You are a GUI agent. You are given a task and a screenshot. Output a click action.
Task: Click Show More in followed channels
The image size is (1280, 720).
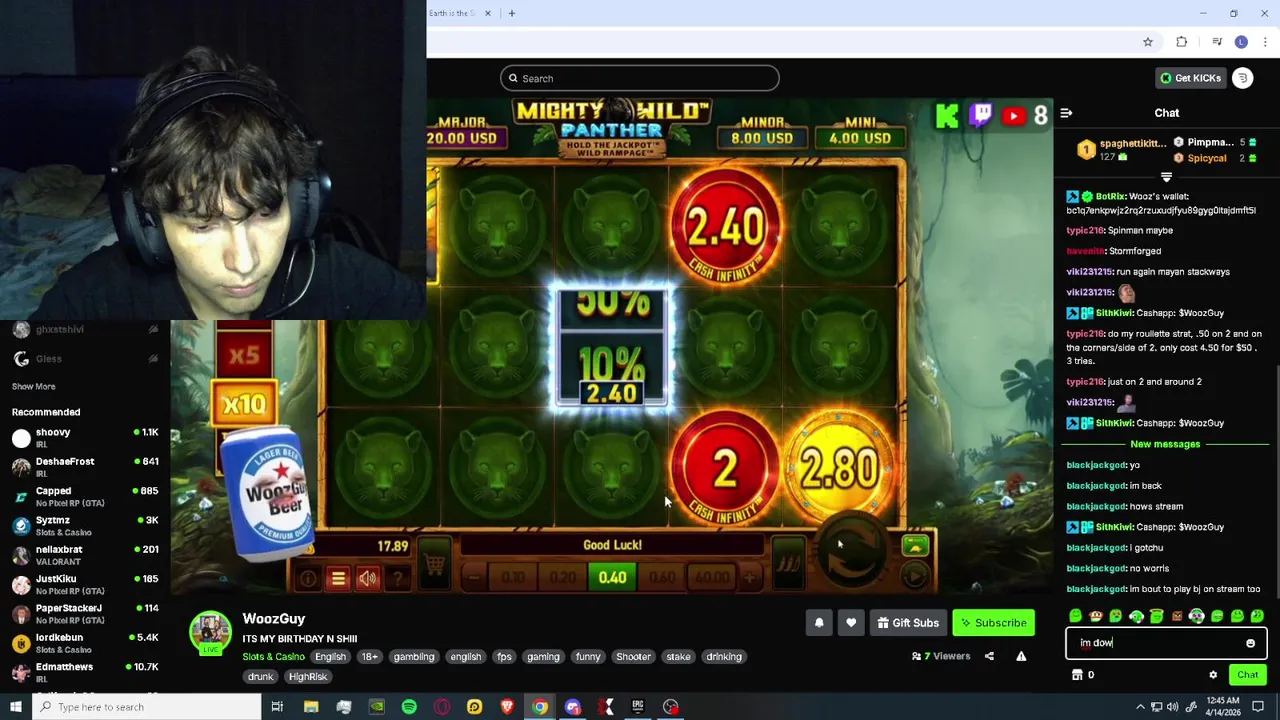click(x=34, y=387)
